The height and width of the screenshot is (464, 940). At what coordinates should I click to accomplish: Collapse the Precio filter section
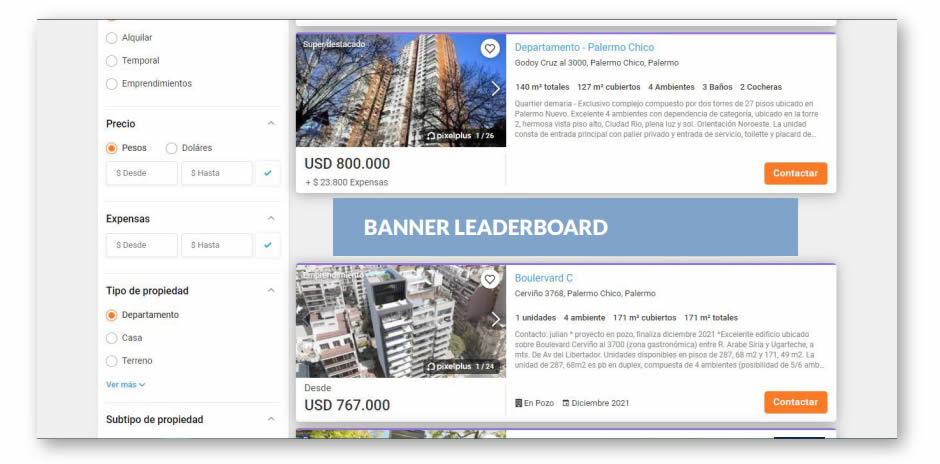[x=271, y=123]
